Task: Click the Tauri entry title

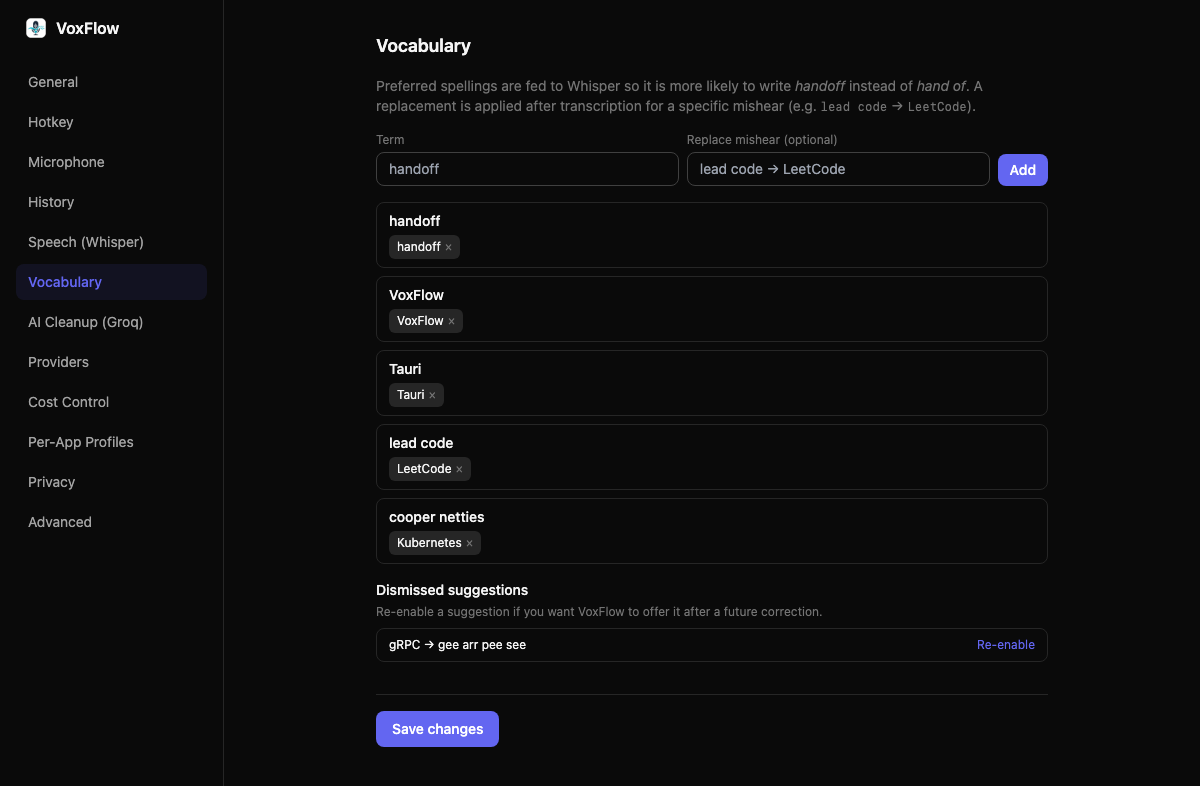Action: click(x=405, y=369)
